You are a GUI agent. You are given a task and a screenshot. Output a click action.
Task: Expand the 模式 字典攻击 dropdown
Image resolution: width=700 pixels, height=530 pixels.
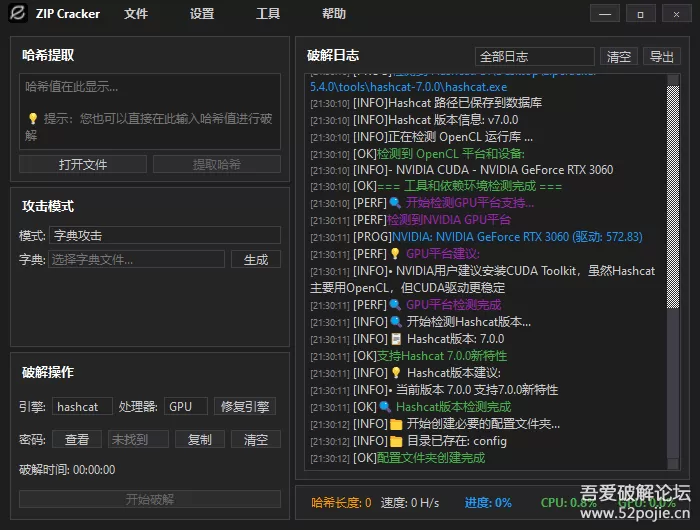165,235
